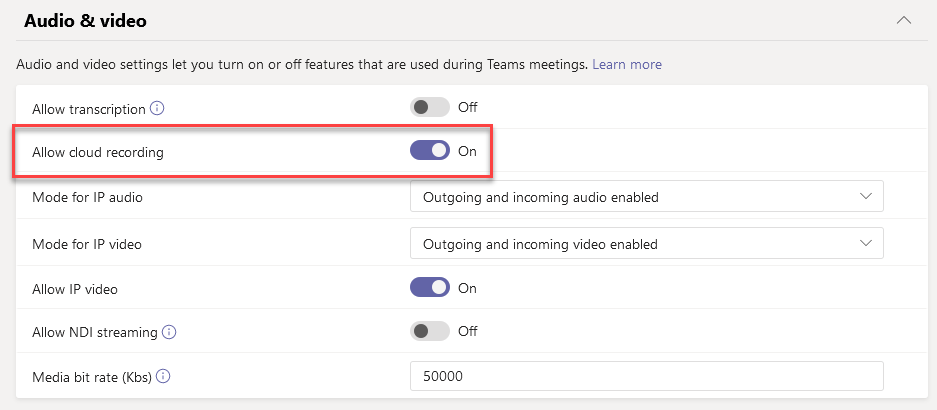Viewport: 937px width, 410px height.
Task: Collapse the Audio & video section chevron
Action: (904, 19)
